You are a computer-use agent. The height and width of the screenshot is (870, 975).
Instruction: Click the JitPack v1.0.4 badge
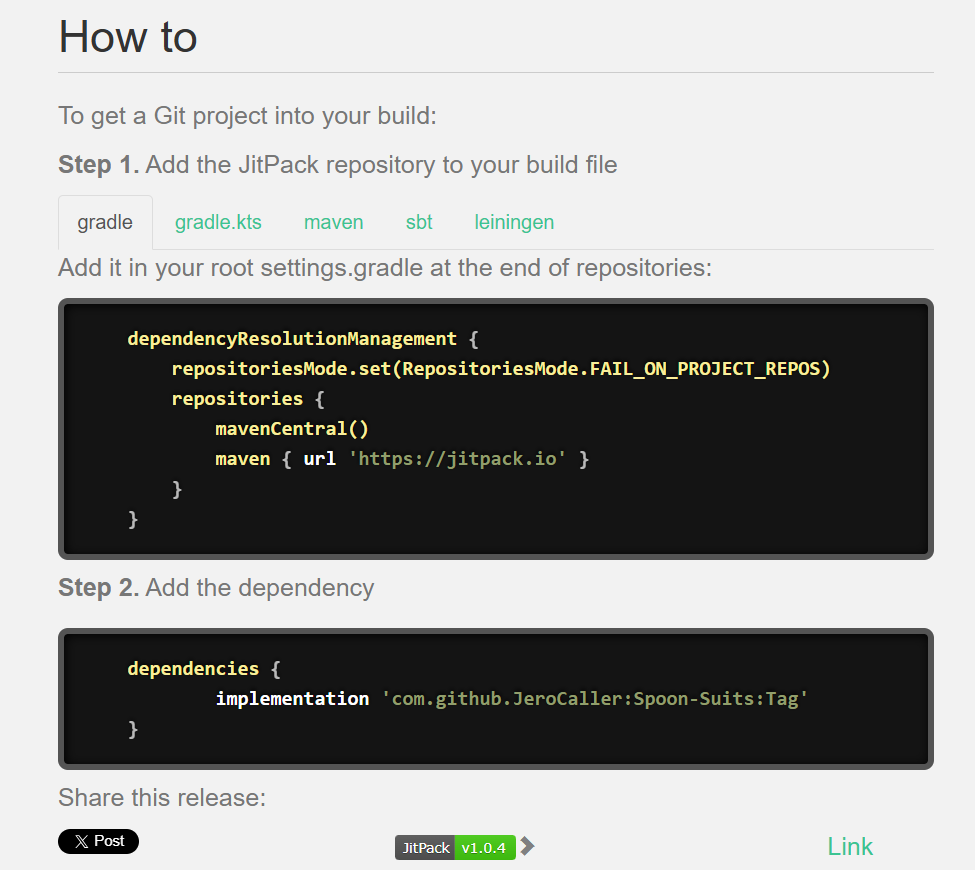click(x=455, y=848)
